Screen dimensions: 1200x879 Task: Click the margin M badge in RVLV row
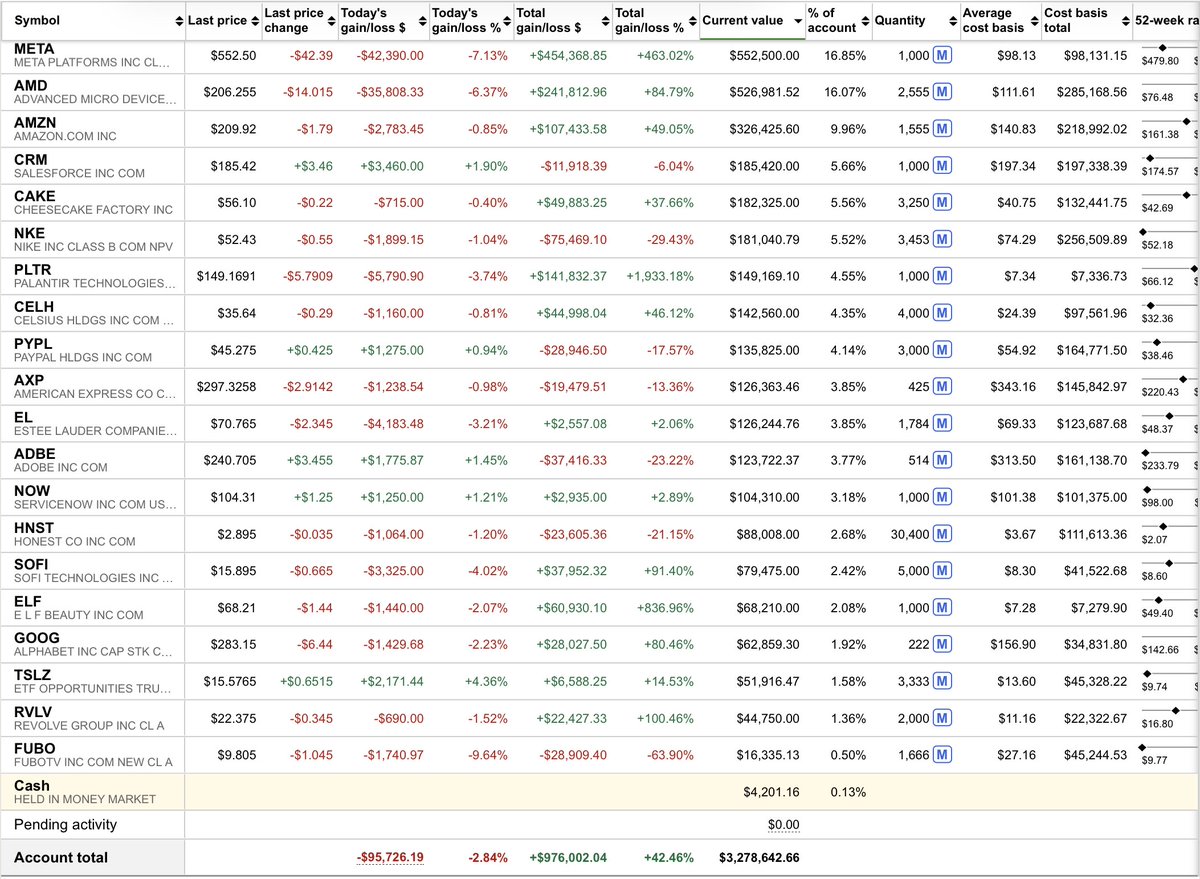pyautogui.click(x=942, y=719)
